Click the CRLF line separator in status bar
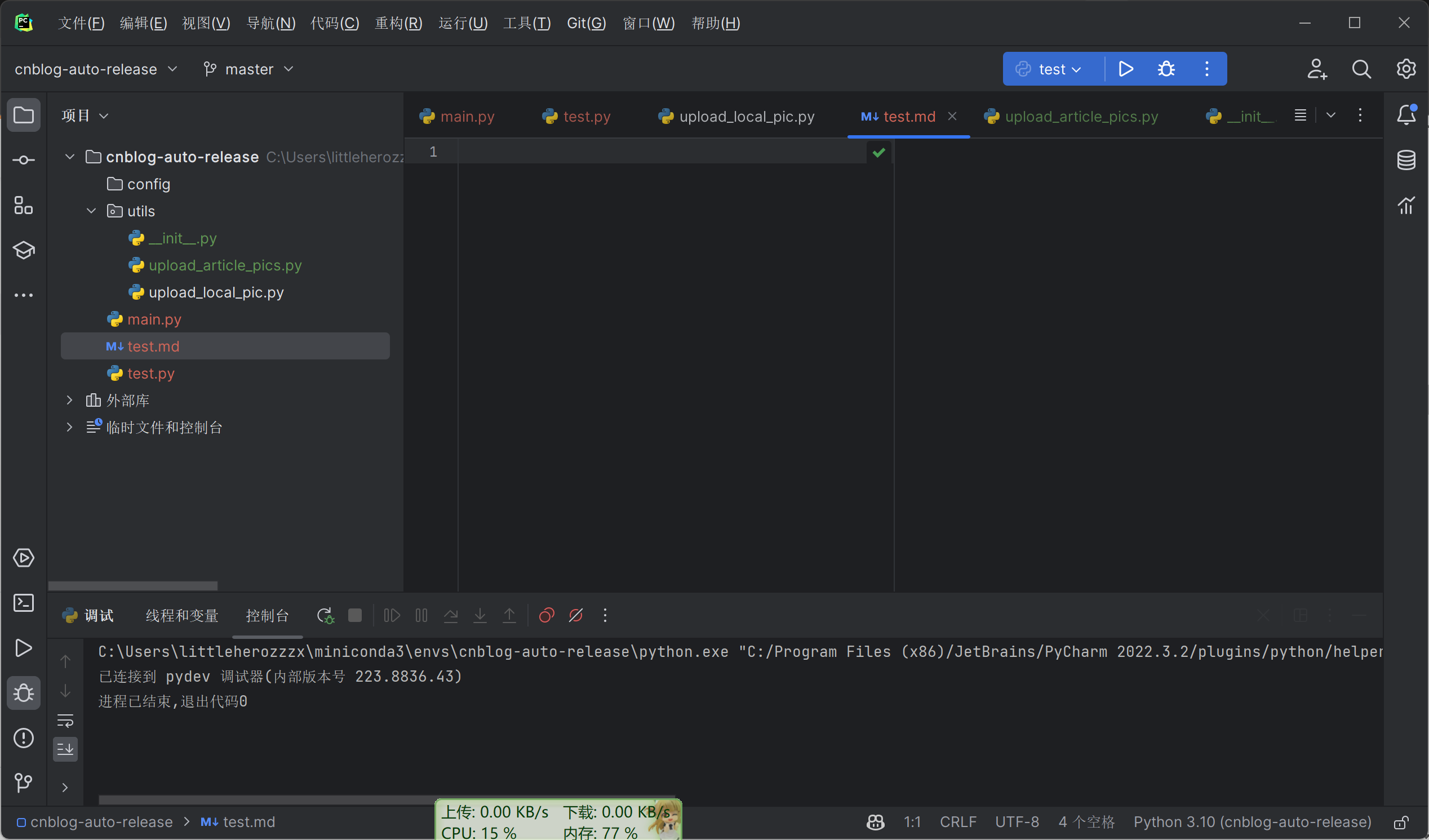1429x840 pixels. 958,823
